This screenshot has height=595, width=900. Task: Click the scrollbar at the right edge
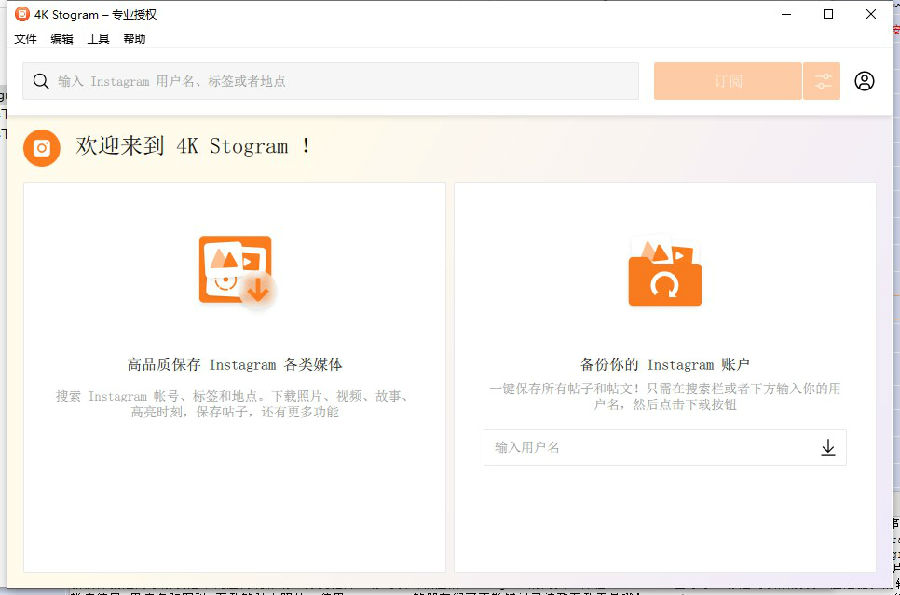tap(895, 300)
